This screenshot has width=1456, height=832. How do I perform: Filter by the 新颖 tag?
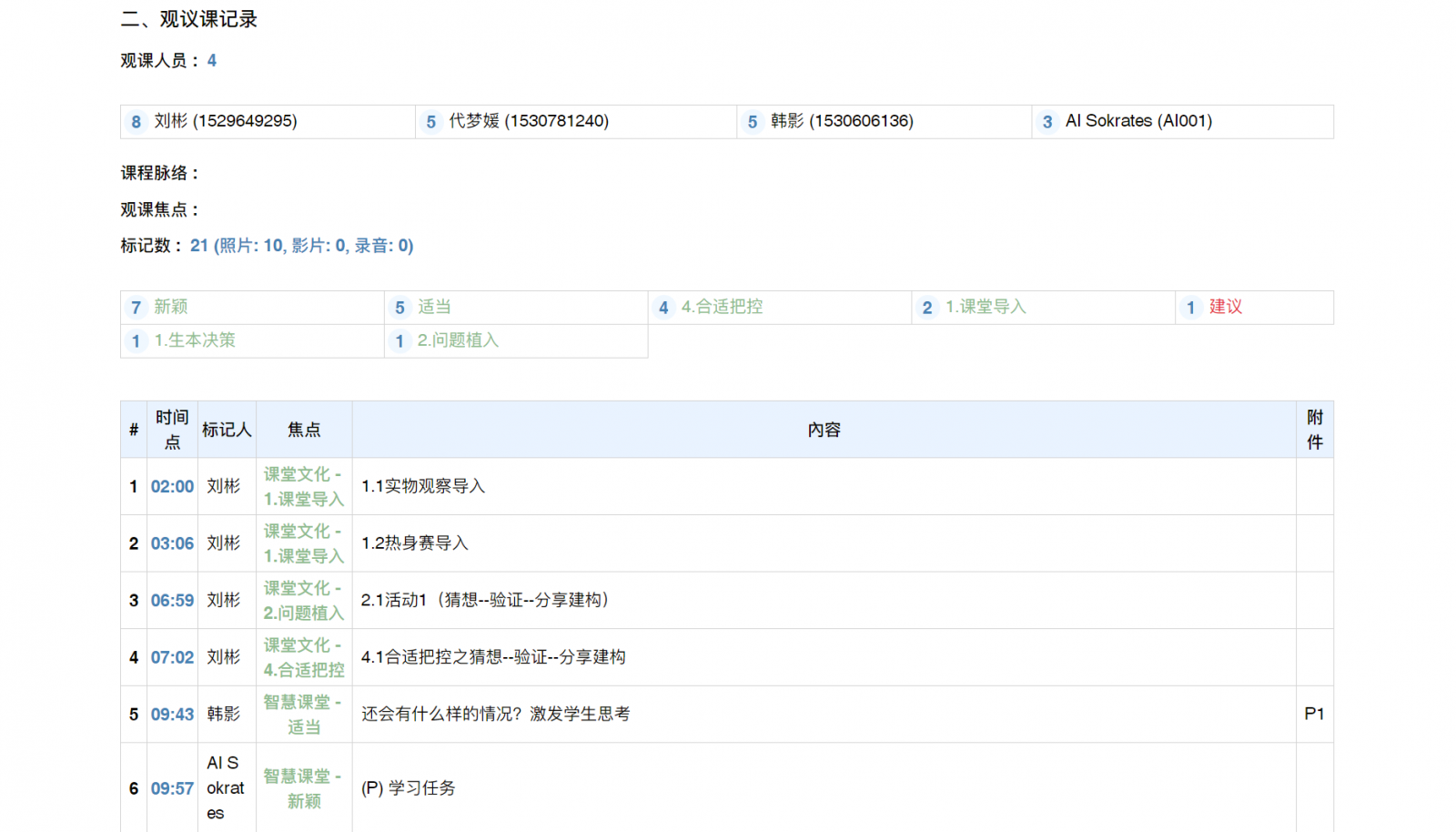pos(170,307)
